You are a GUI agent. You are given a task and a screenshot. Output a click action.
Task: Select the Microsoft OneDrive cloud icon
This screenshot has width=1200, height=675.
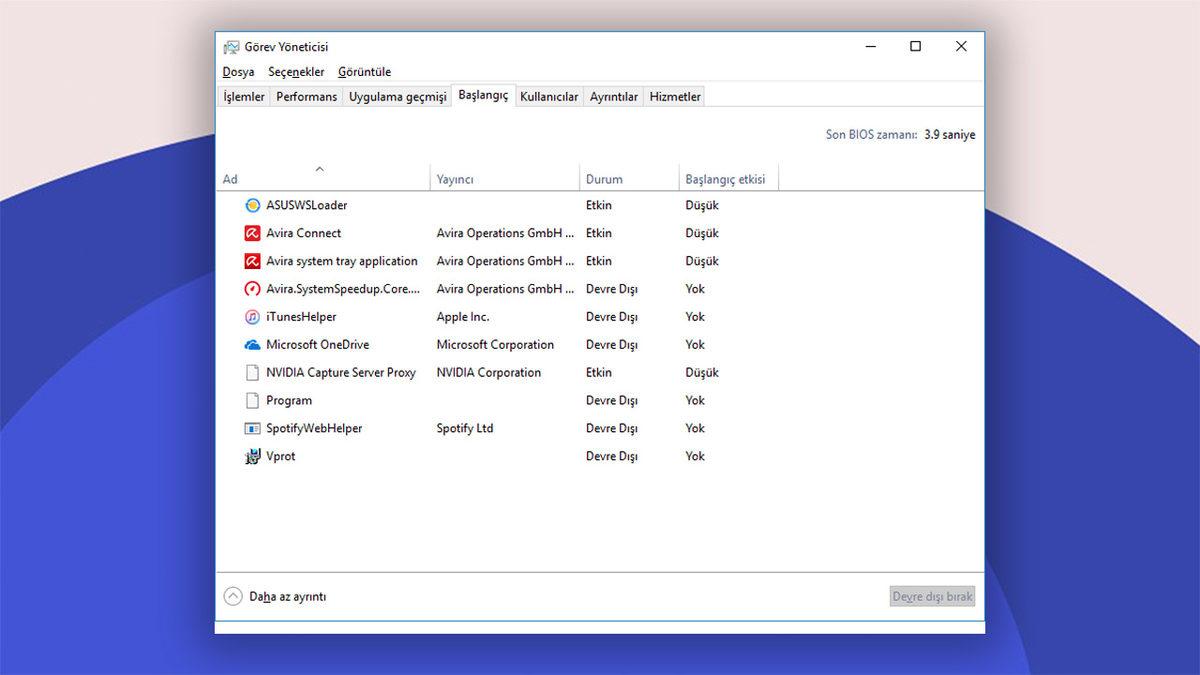(x=253, y=345)
